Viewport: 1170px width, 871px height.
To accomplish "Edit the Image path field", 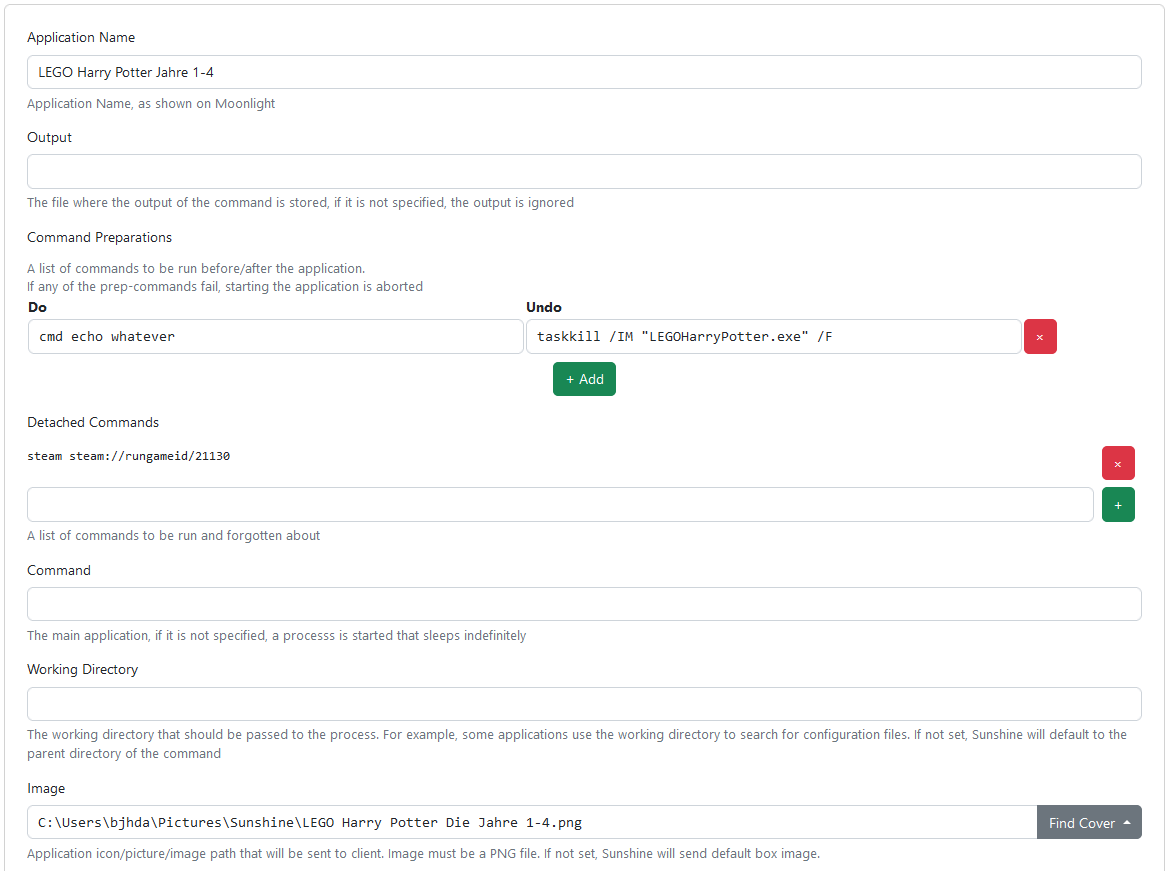I will pos(532,822).
